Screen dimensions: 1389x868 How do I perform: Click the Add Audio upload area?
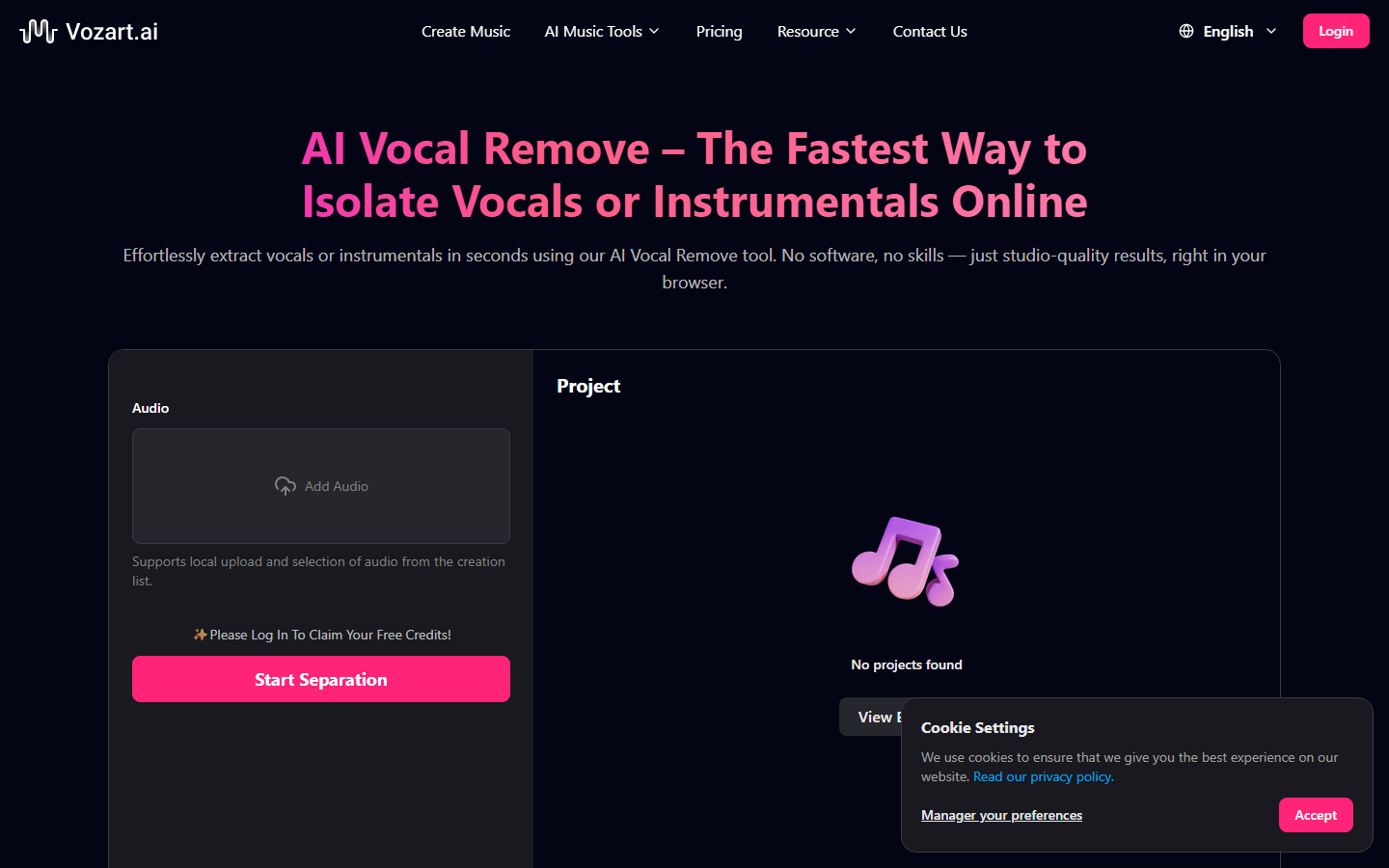321,486
